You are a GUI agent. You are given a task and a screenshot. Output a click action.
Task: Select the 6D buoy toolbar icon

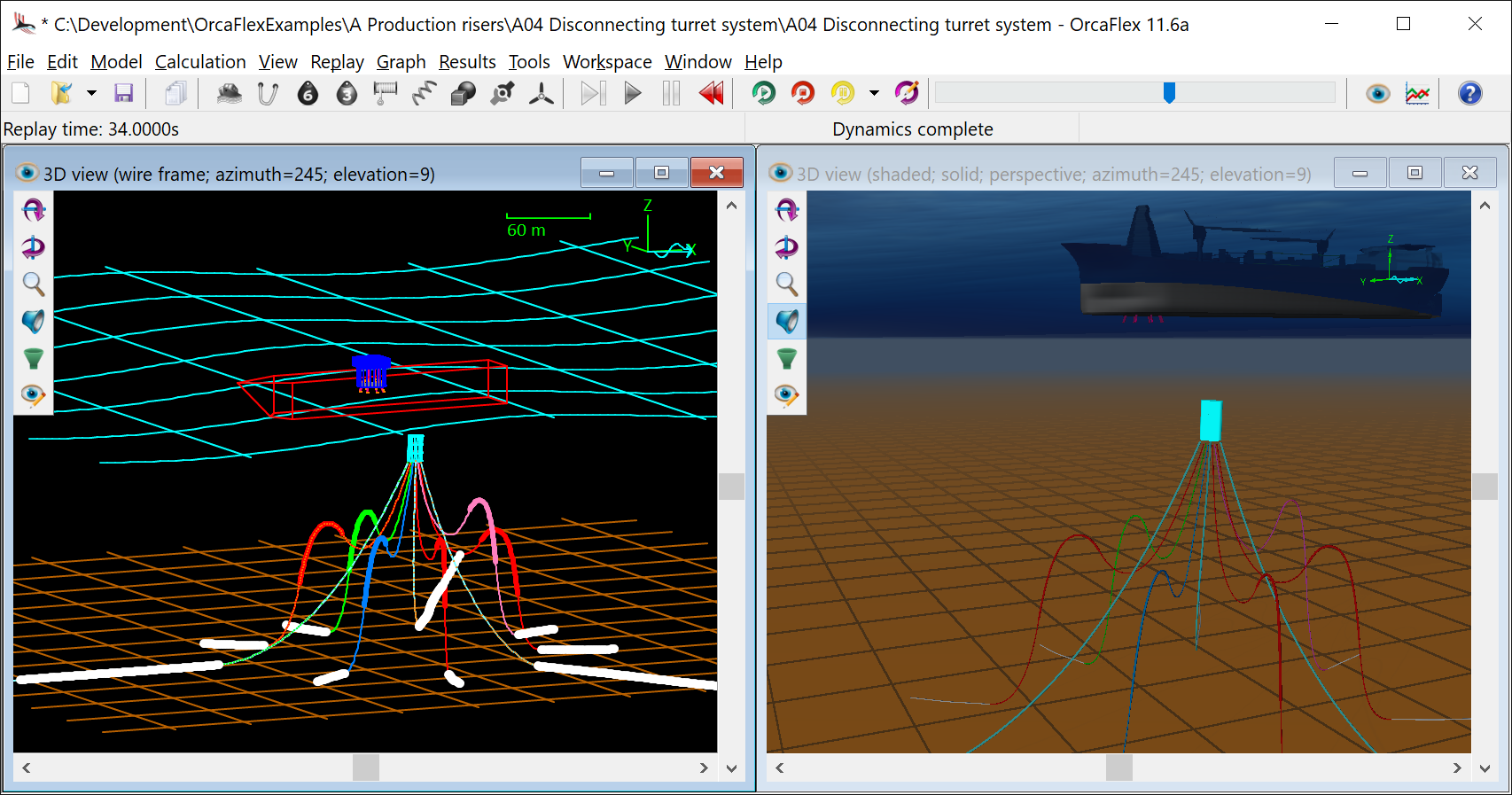pos(308,93)
